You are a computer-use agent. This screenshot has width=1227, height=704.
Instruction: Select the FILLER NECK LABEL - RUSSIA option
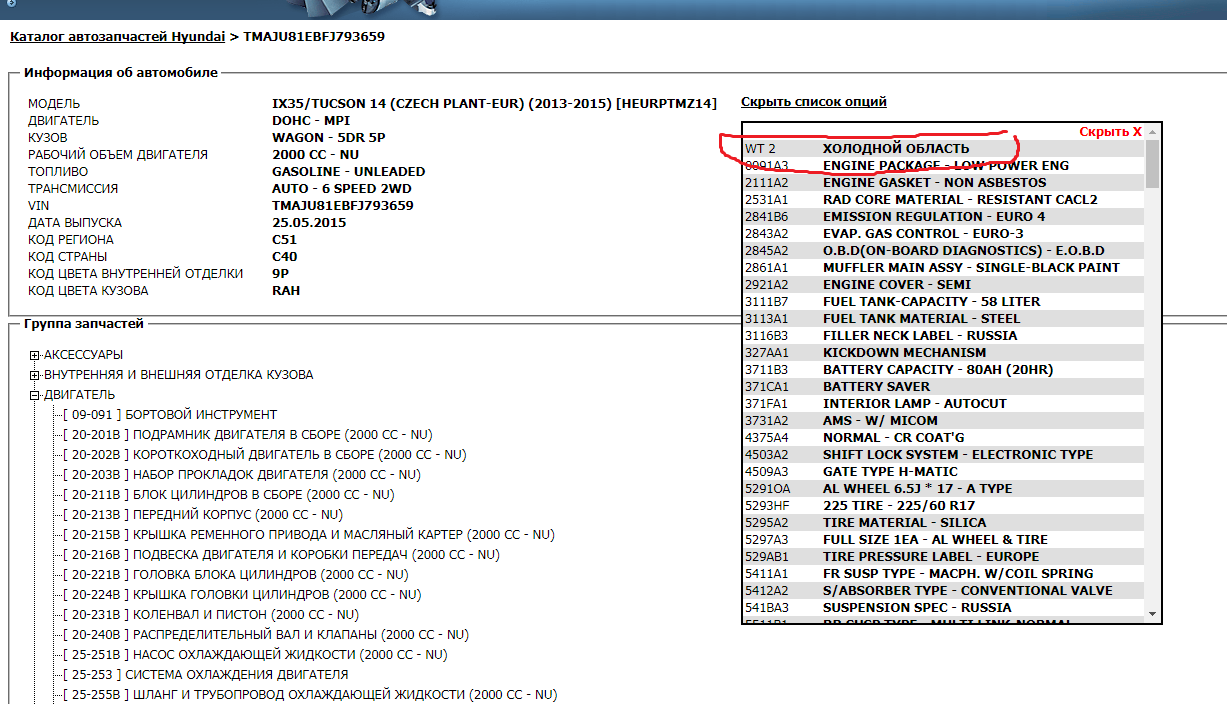(x=944, y=336)
